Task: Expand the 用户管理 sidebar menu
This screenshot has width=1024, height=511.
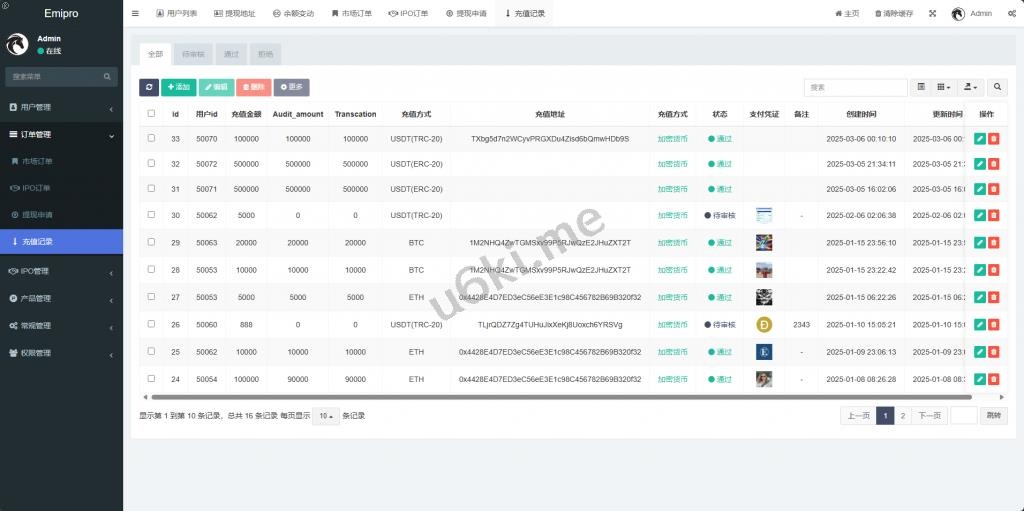Action: tap(61, 107)
